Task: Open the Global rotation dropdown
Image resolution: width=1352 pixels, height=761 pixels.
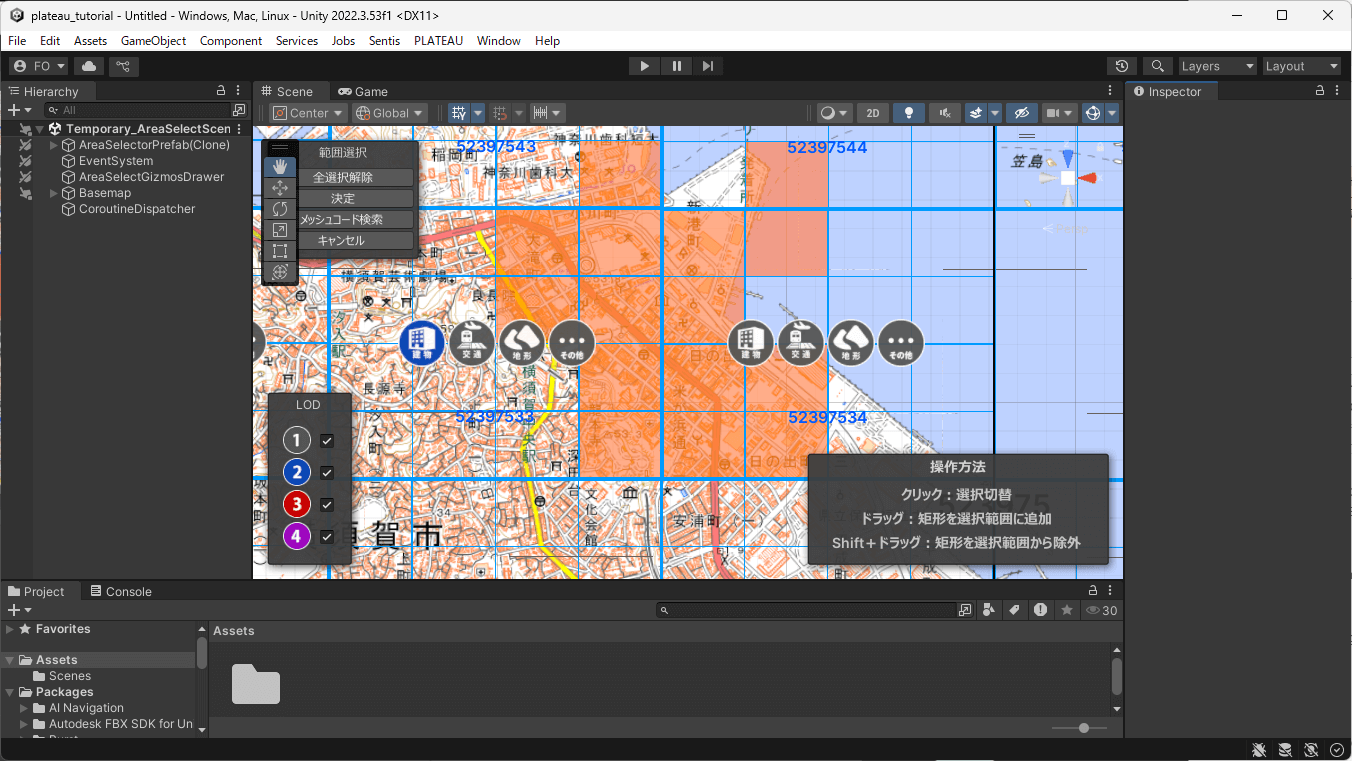Action: coord(390,113)
